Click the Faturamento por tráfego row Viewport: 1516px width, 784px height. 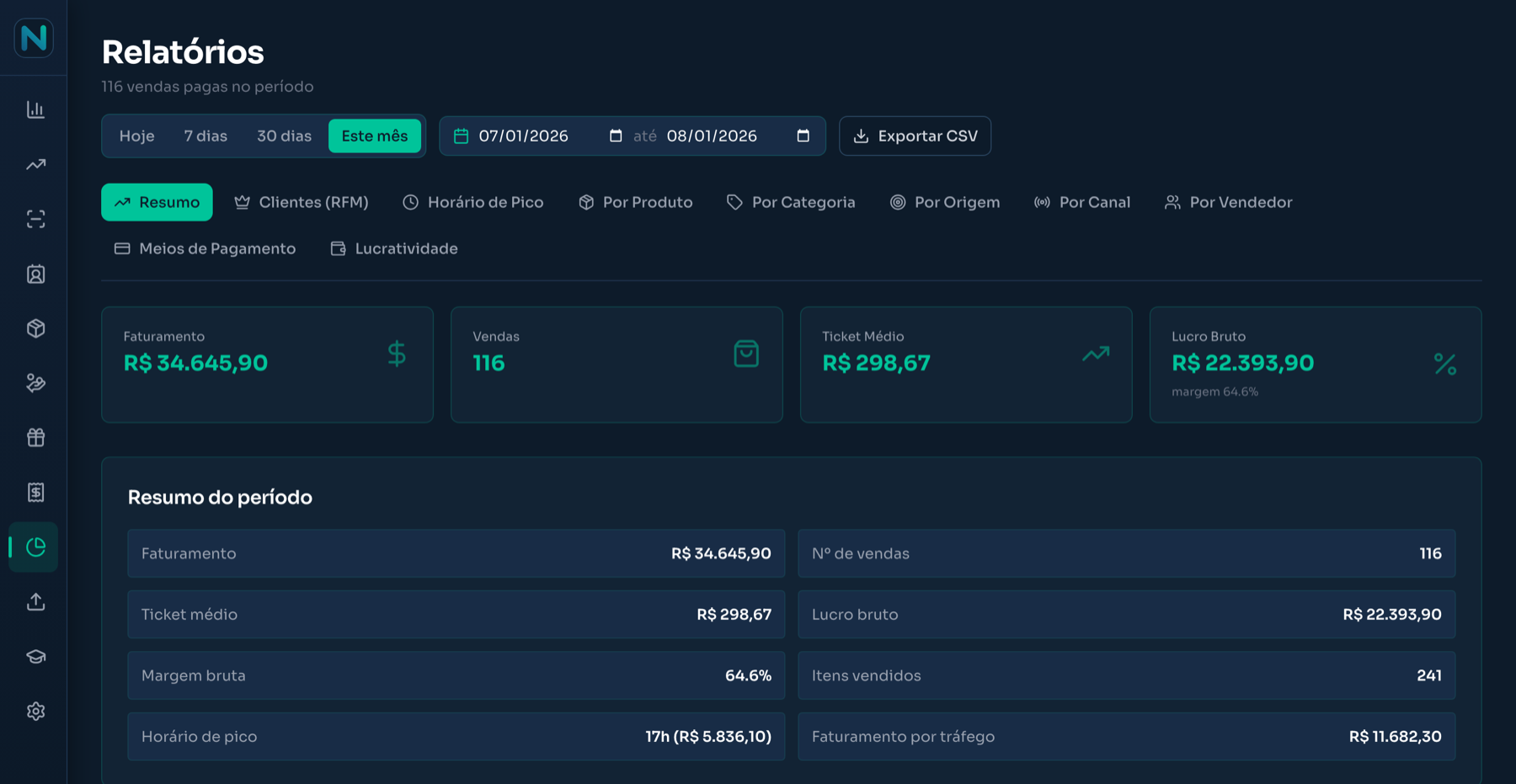coord(1127,737)
